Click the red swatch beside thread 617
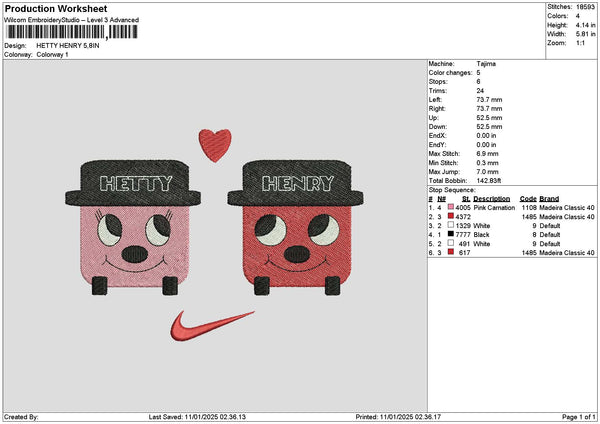The width and height of the screenshot is (600, 424). click(x=451, y=252)
